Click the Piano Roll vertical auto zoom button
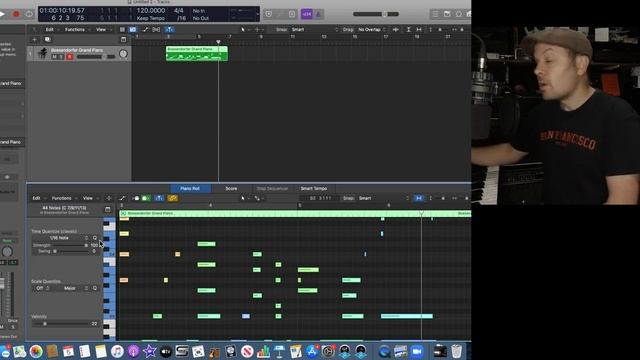Screen dimensions: 640x360 pyautogui.click(x=430, y=198)
